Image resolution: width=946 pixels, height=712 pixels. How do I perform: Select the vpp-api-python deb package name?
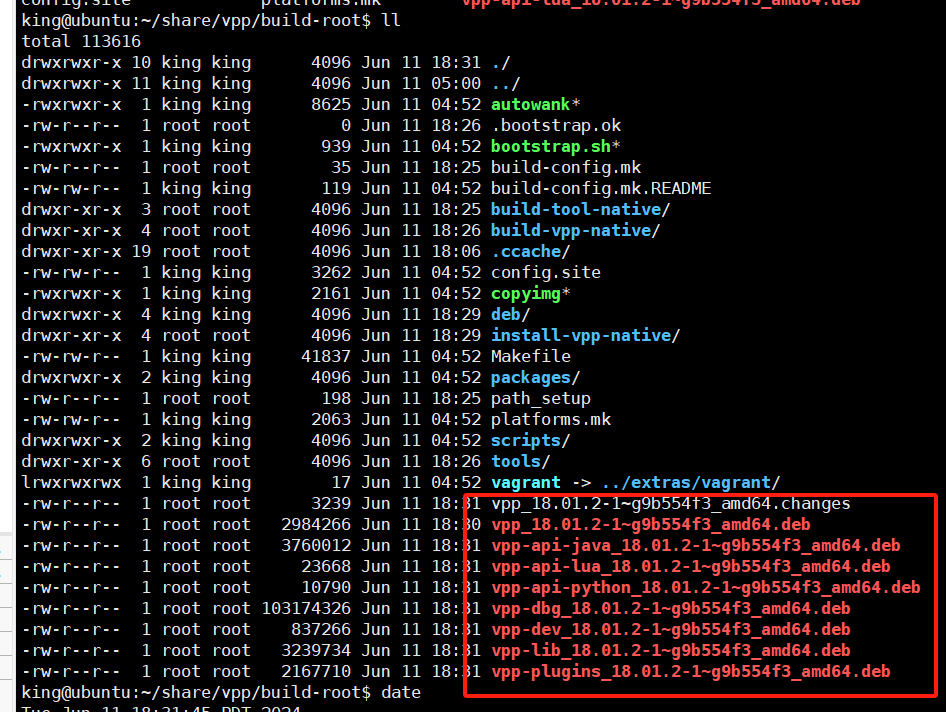[706, 588]
